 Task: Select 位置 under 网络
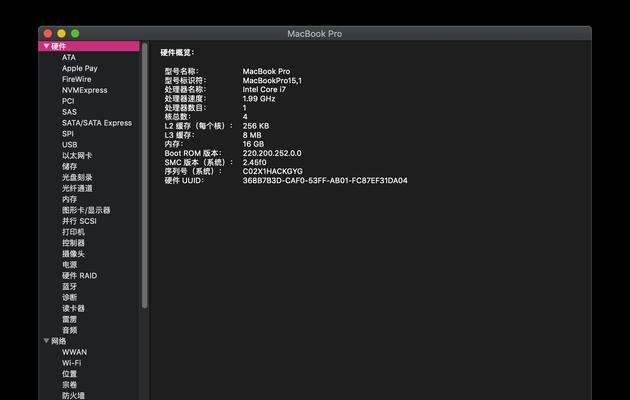[69, 373]
